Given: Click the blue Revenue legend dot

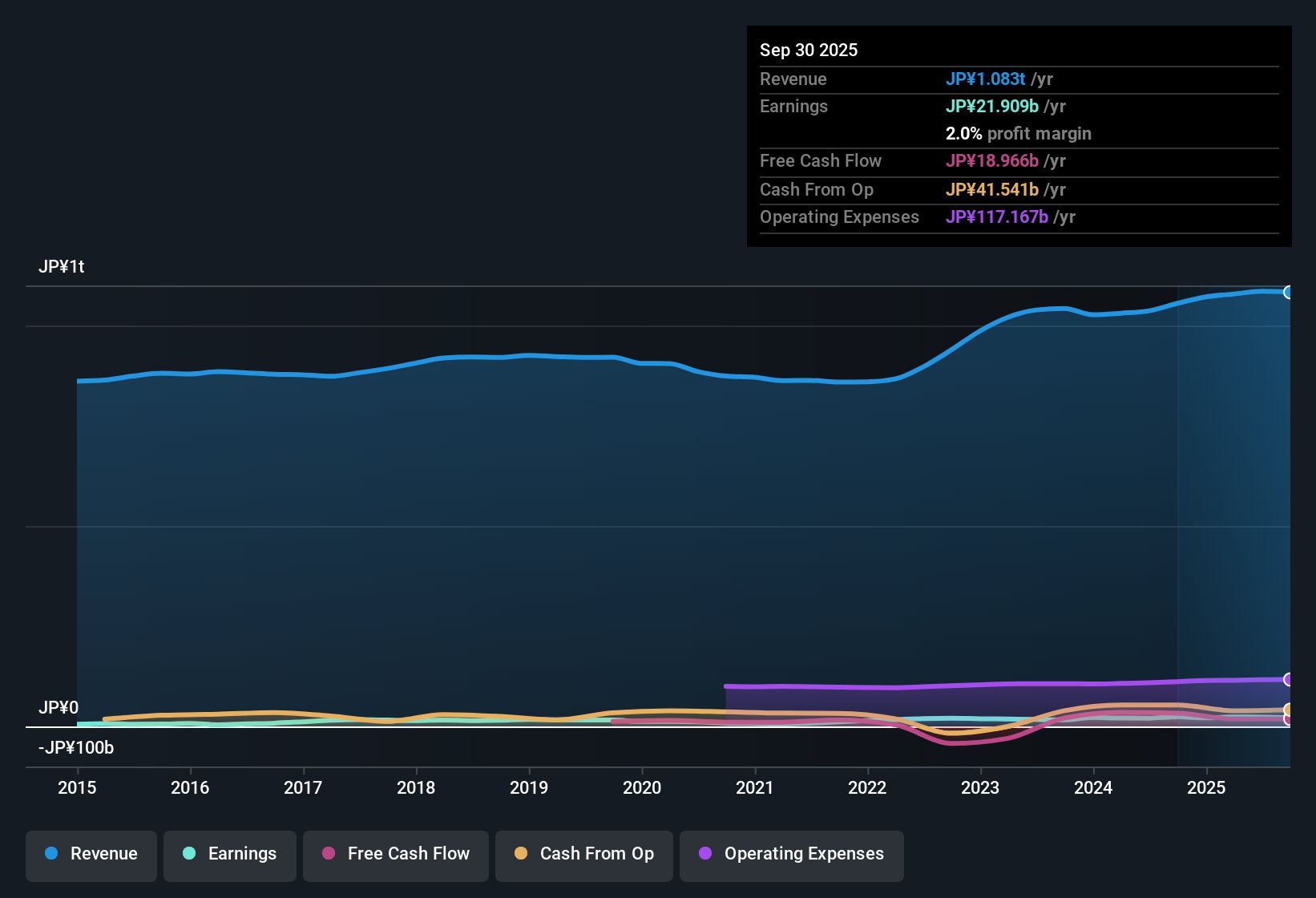Looking at the screenshot, I should pos(50,854).
